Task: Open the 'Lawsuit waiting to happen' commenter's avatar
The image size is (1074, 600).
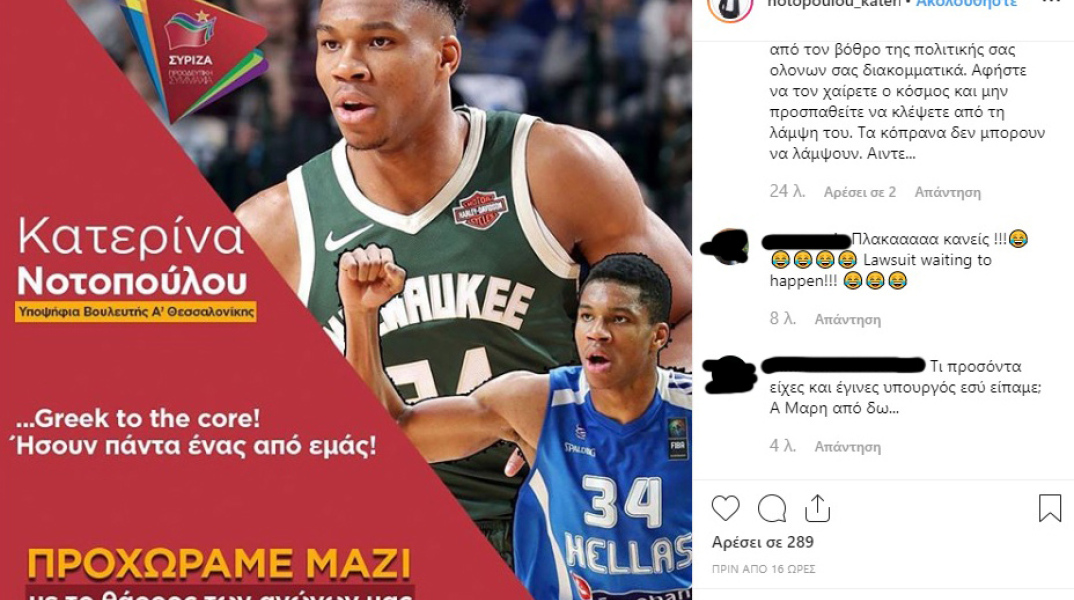Action: coord(729,247)
